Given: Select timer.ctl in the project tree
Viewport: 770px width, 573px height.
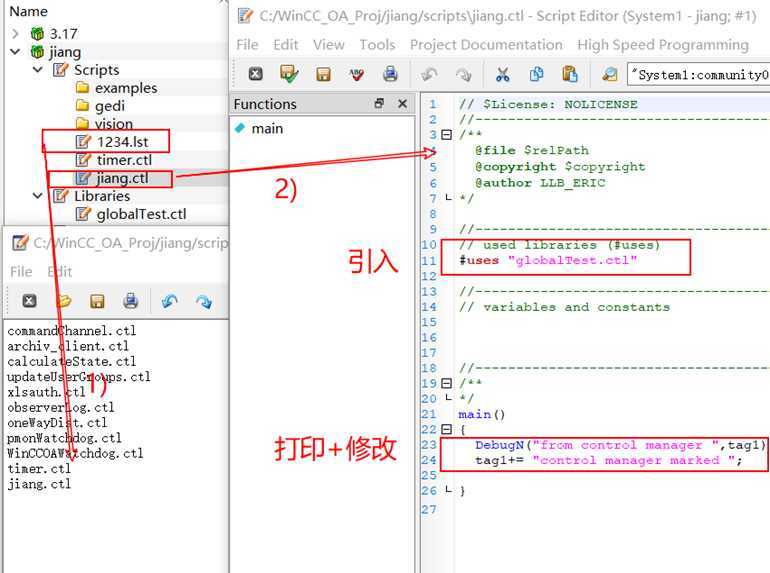Looking at the screenshot, I should 124,160.
